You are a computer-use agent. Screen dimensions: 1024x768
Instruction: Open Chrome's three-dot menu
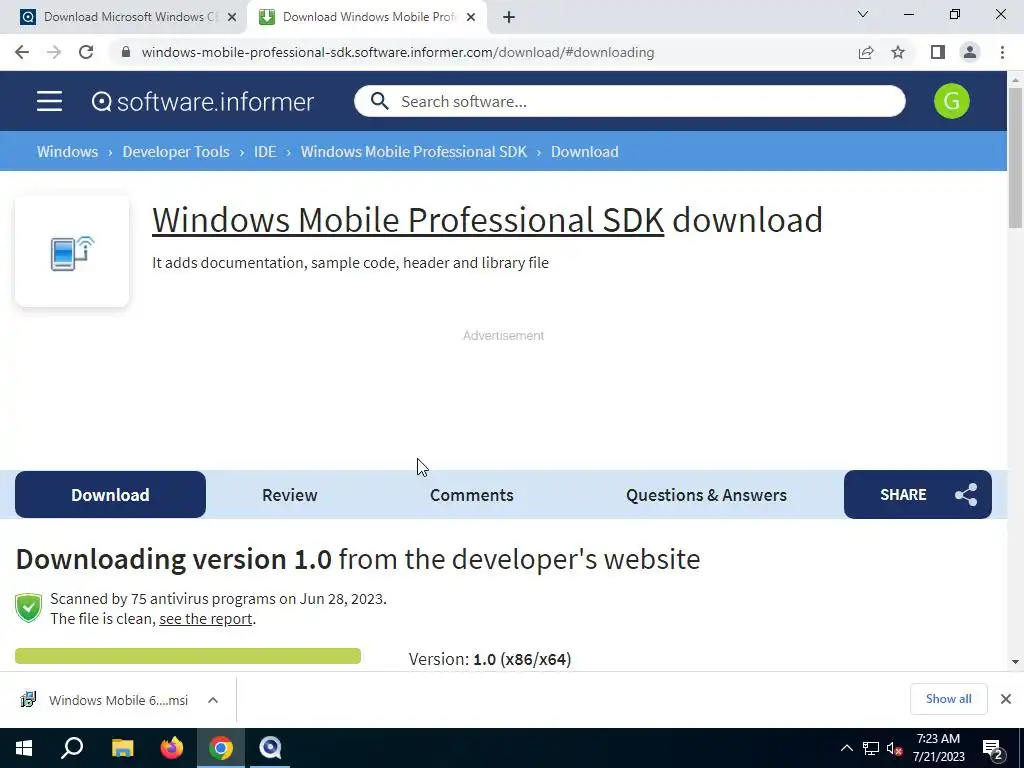coord(1002,52)
